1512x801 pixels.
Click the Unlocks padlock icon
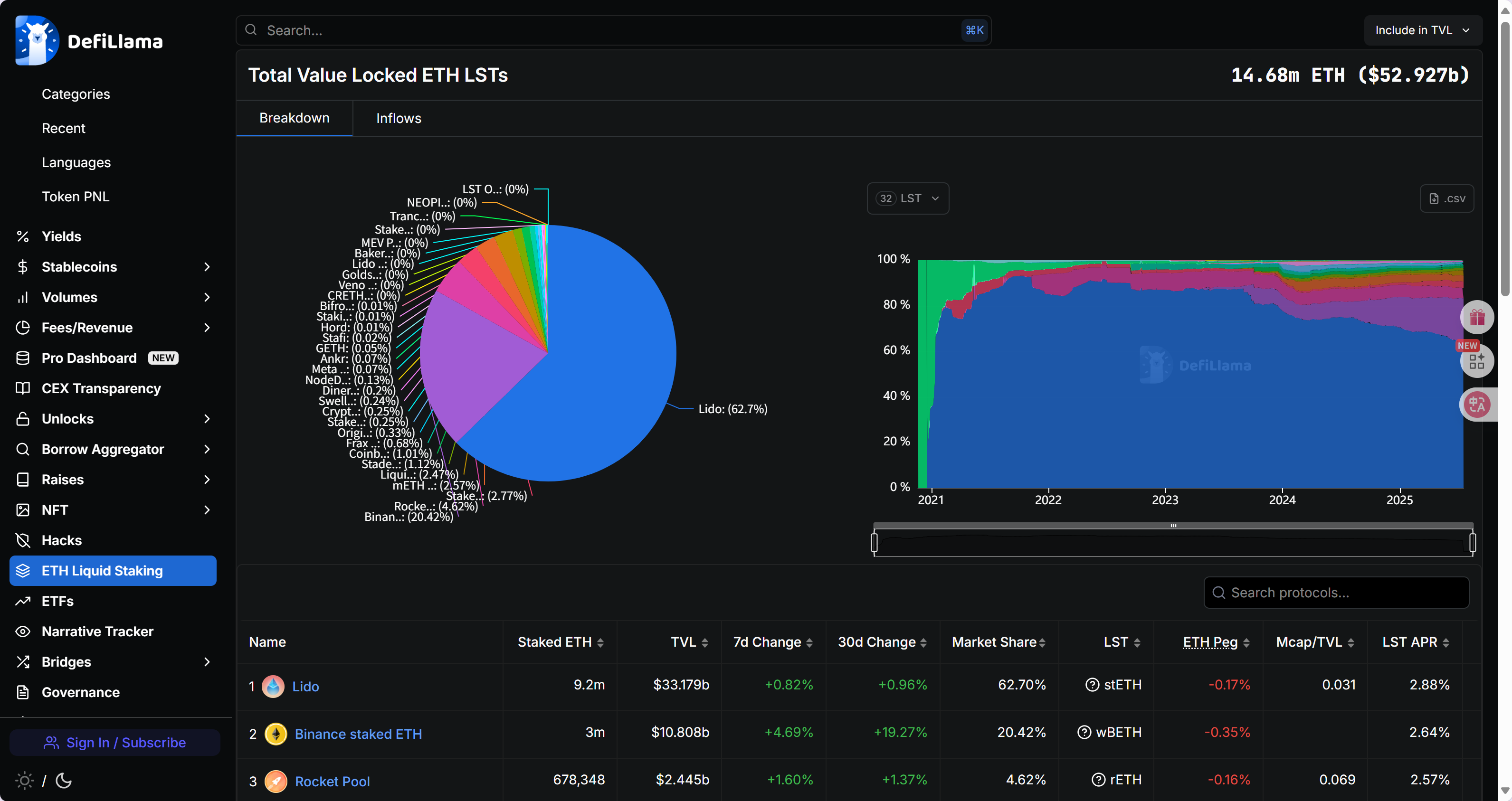tap(23, 419)
